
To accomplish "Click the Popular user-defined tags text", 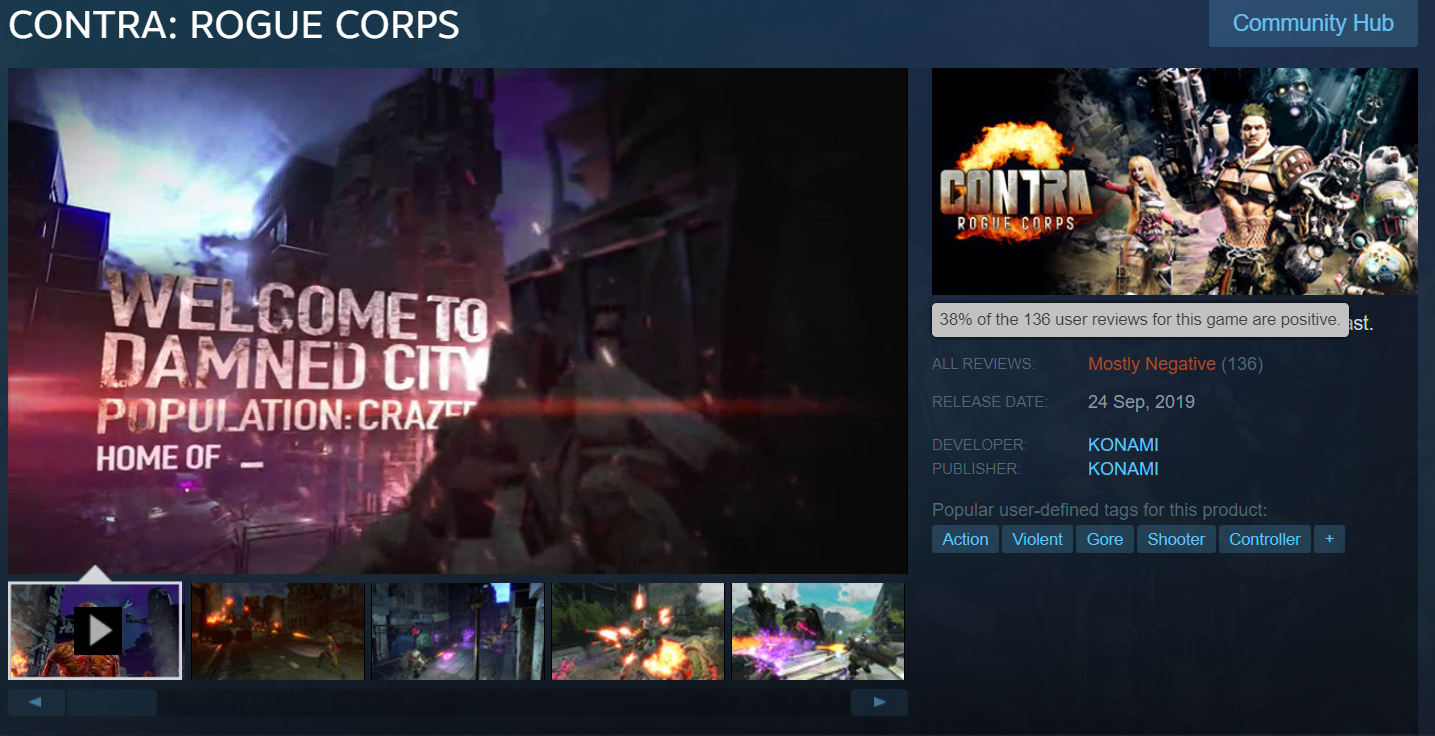I will point(1099,510).
